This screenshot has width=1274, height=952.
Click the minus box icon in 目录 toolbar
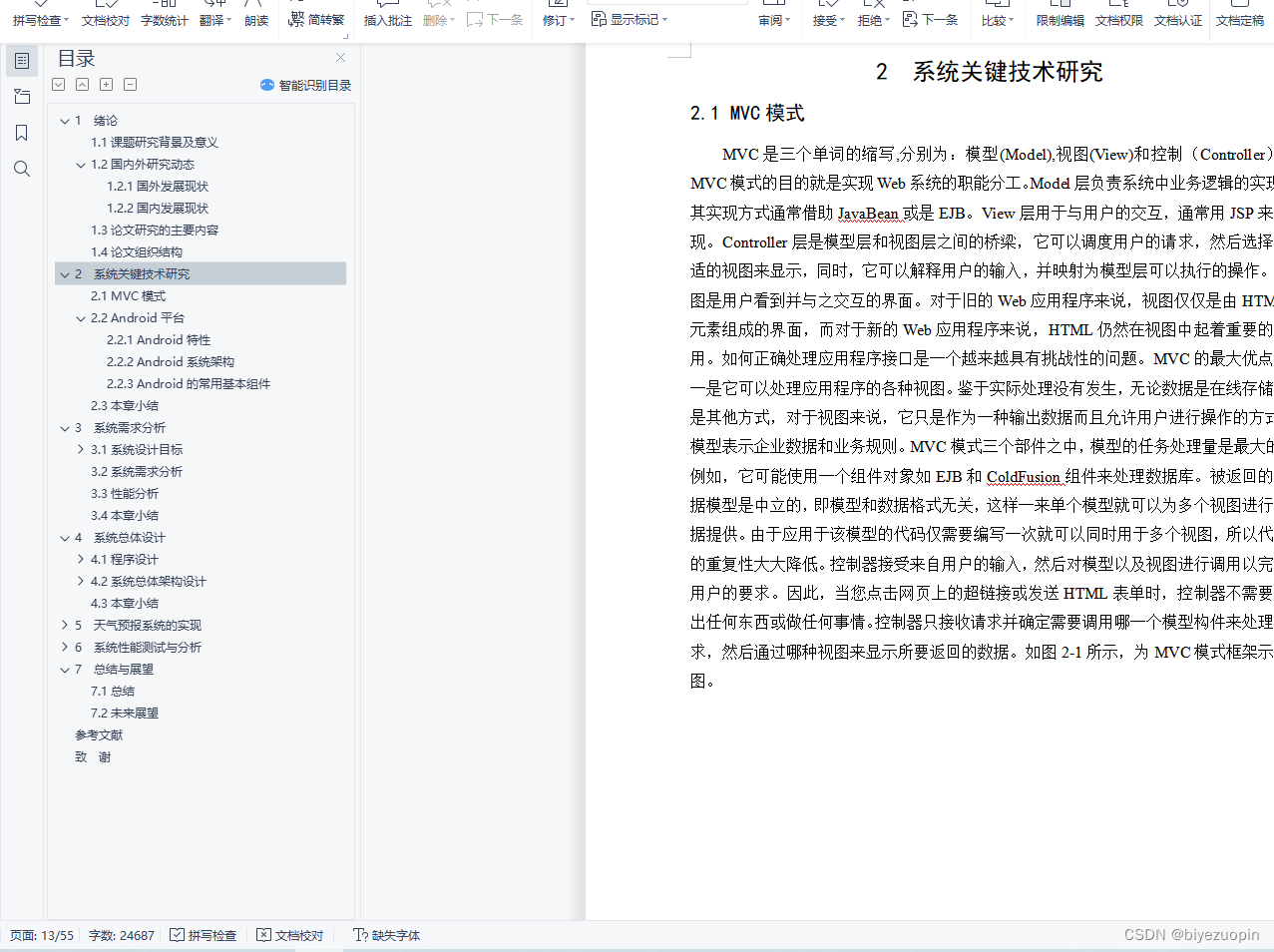131,85
